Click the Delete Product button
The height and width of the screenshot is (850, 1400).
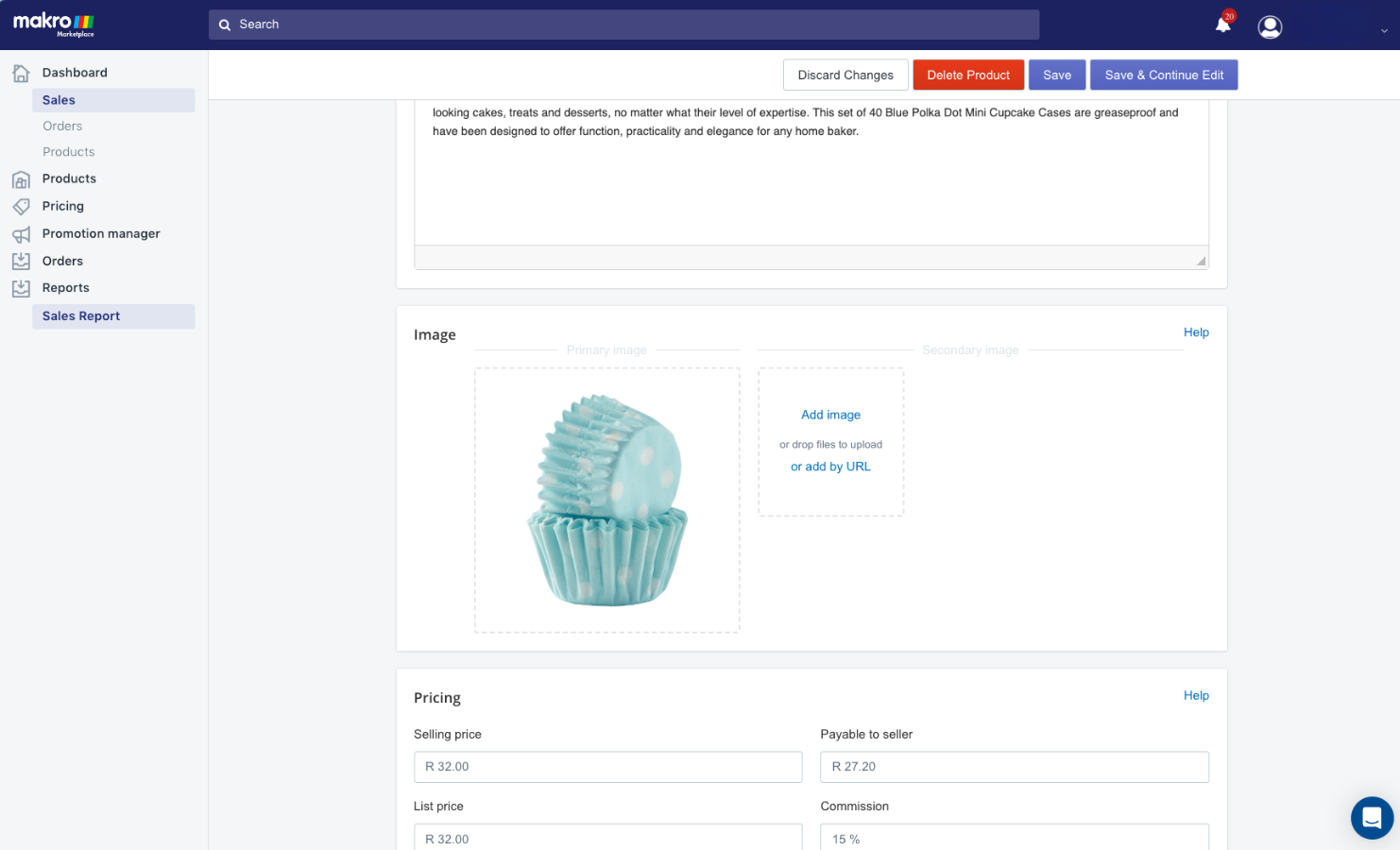tap(968, 75)
